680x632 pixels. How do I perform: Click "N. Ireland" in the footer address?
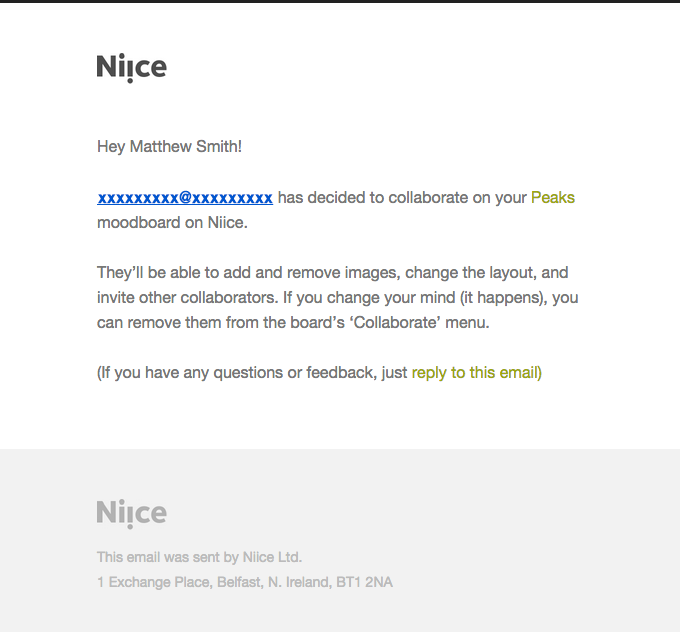[300, 582]
